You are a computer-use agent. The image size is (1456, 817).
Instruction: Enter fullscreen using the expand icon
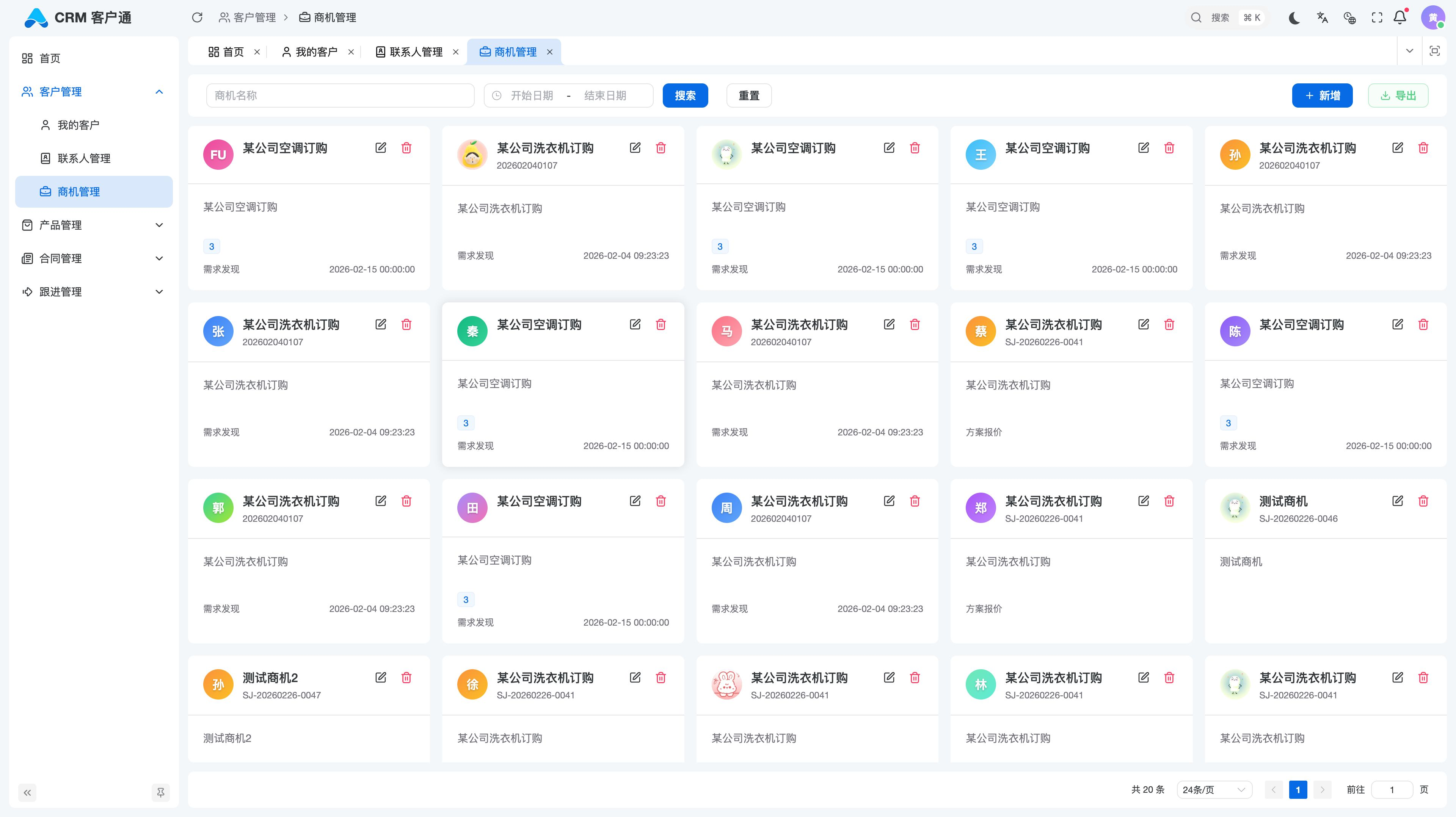pyautogui.click(x=1377, y=17)
